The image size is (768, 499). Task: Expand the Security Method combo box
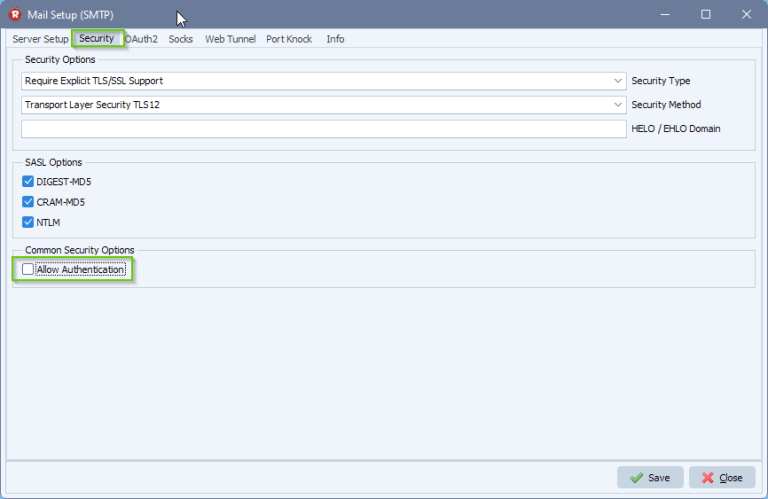click(x=324, y=105)
